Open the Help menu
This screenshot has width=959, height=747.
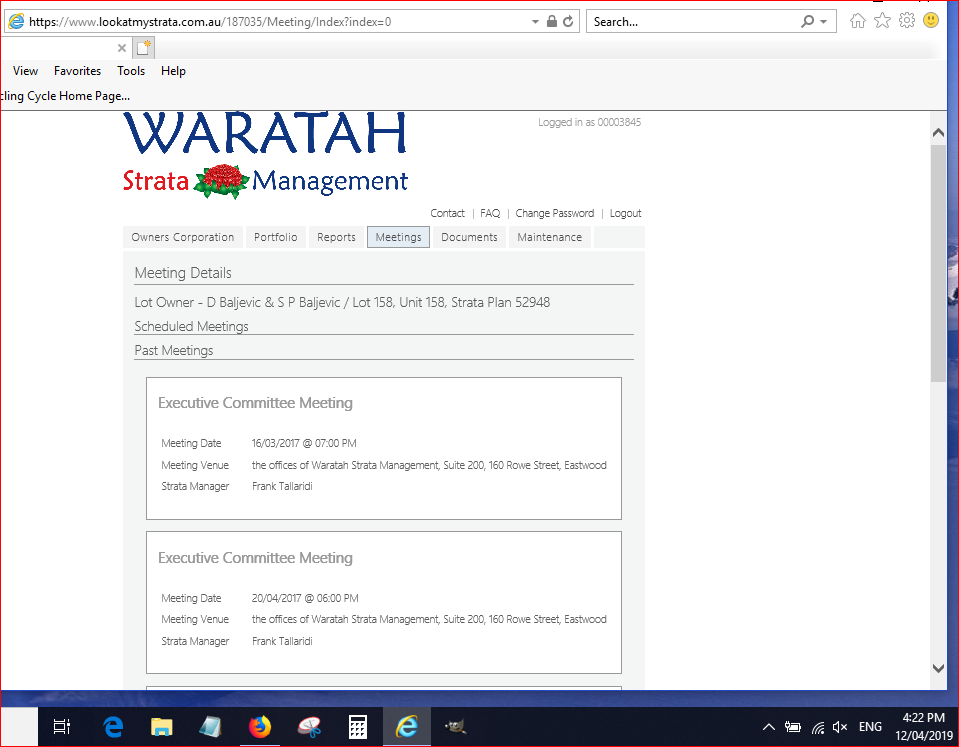coord(173,71)
